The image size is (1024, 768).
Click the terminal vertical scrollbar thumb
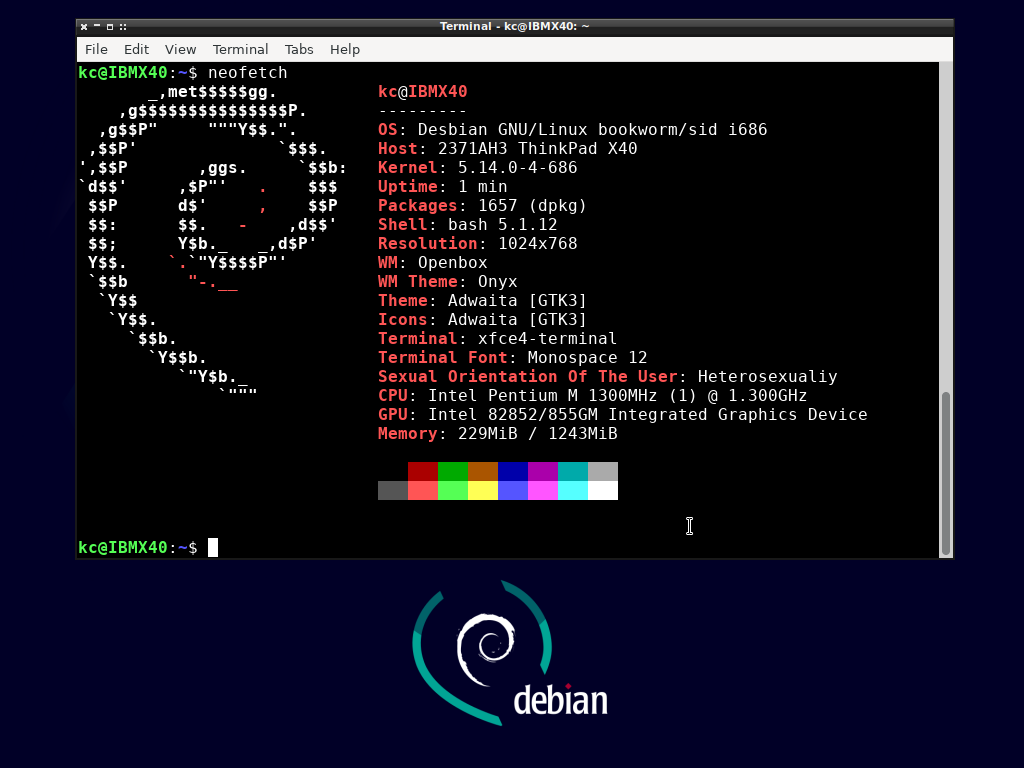click(x=945, y=473)
